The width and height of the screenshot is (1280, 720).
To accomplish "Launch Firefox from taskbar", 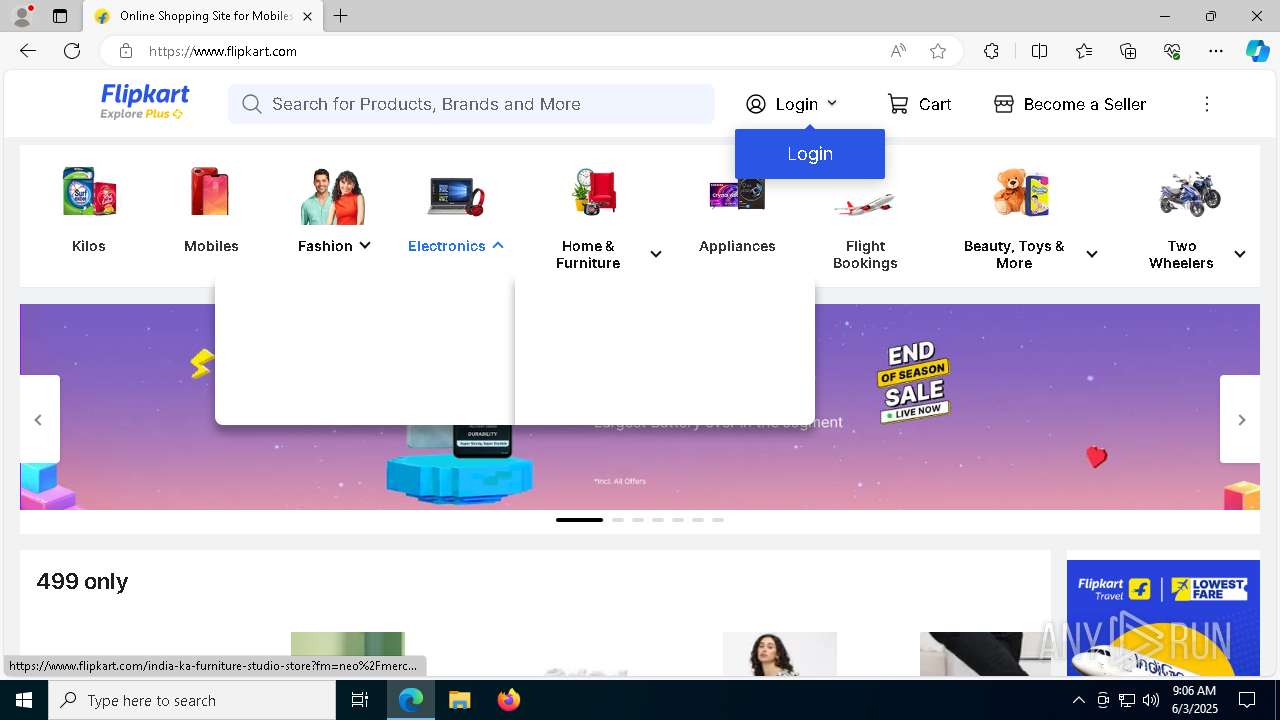I will 509,700.
